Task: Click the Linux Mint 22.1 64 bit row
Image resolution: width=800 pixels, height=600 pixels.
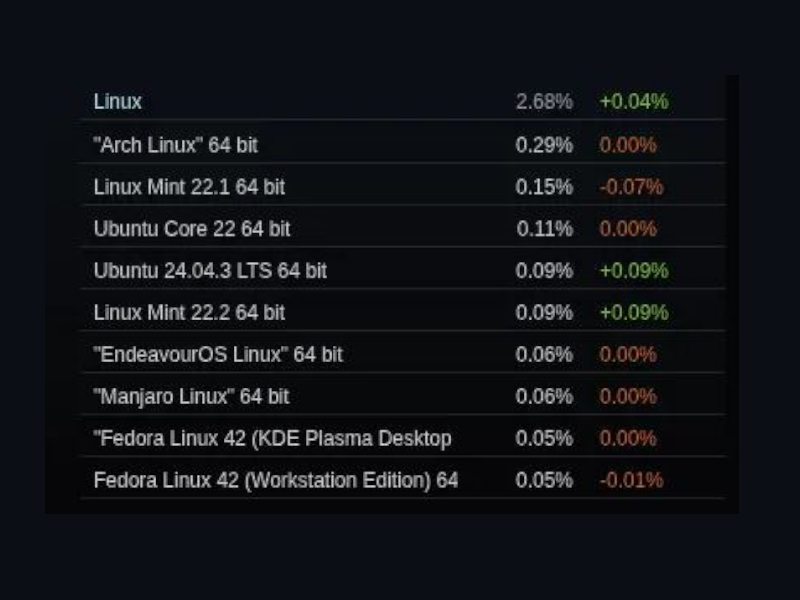Action: pos(189,187)
